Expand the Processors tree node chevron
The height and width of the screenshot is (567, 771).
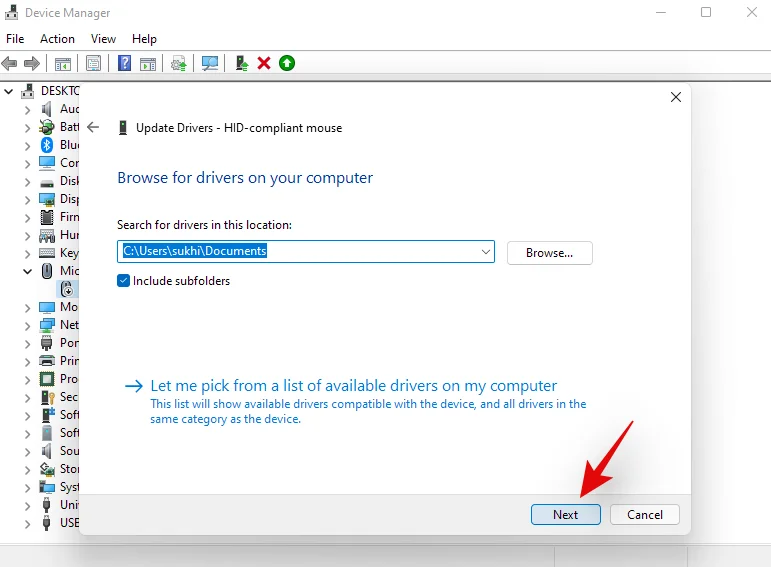pyautogui.click(x=28, y=380)
